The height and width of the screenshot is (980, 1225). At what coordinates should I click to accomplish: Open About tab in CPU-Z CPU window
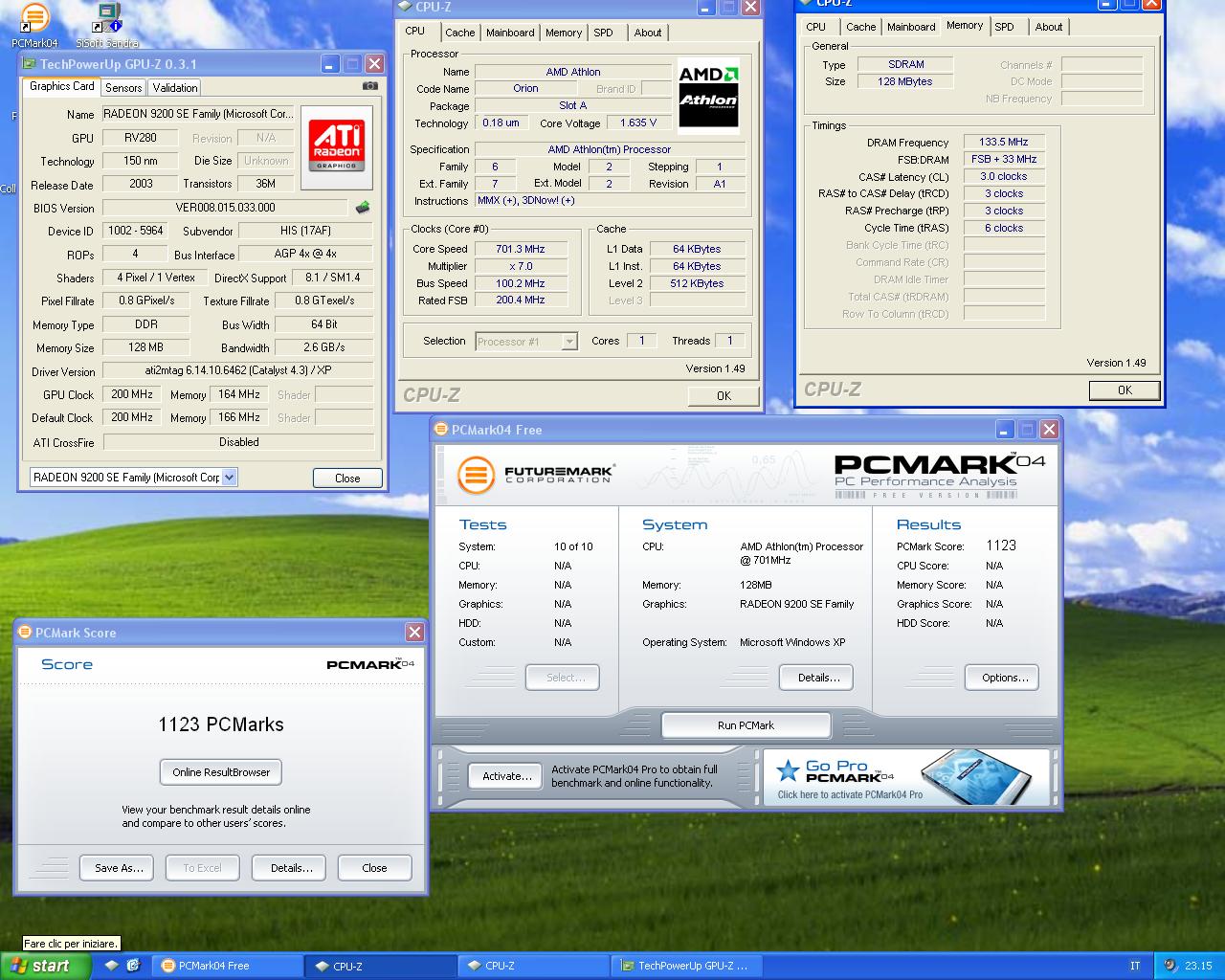pyautogui.click(x=648, y=33)
